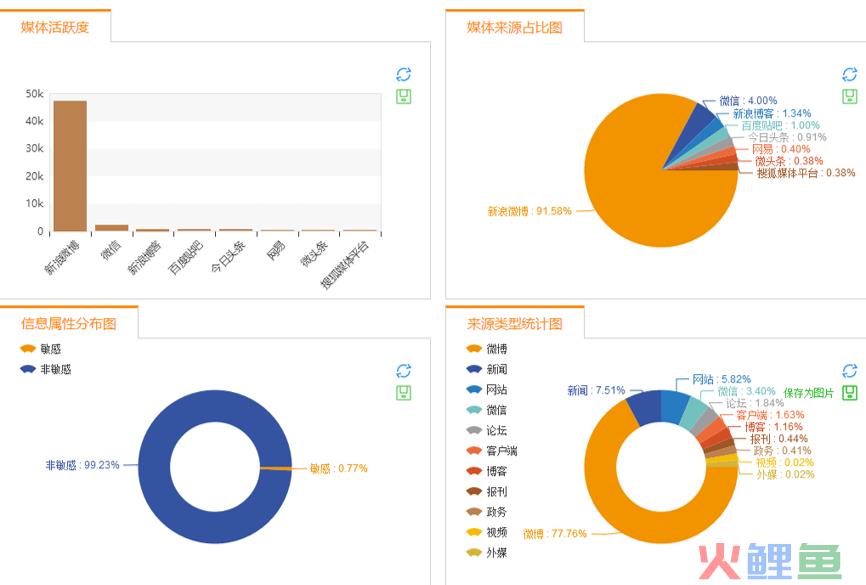866x585 pixels.
Task: Toggle 论坛 in the source-type legend
Action: point(487,430)
